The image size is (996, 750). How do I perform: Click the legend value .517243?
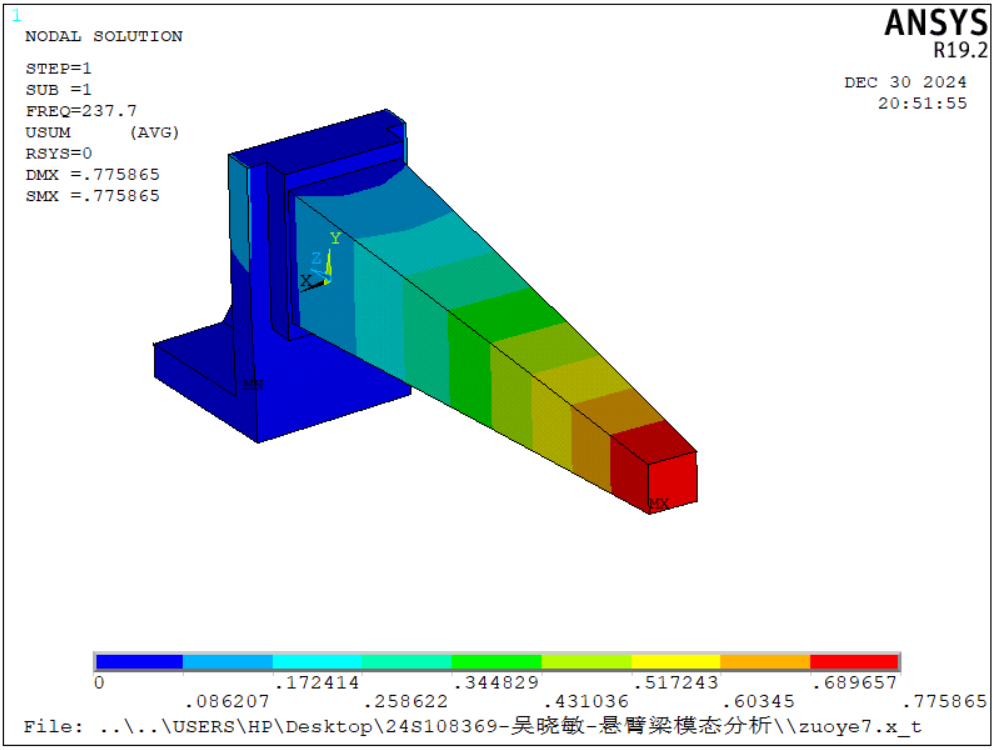click(x=676, y=683)
